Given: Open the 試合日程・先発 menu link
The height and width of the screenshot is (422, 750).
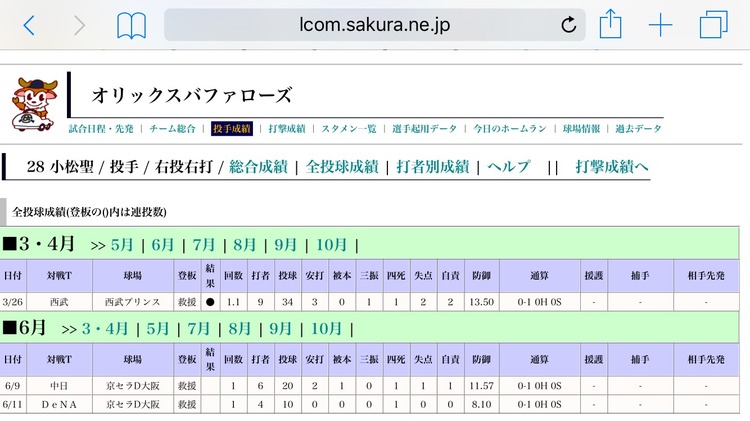Looking at the screenshot, I should coord(101,129).
